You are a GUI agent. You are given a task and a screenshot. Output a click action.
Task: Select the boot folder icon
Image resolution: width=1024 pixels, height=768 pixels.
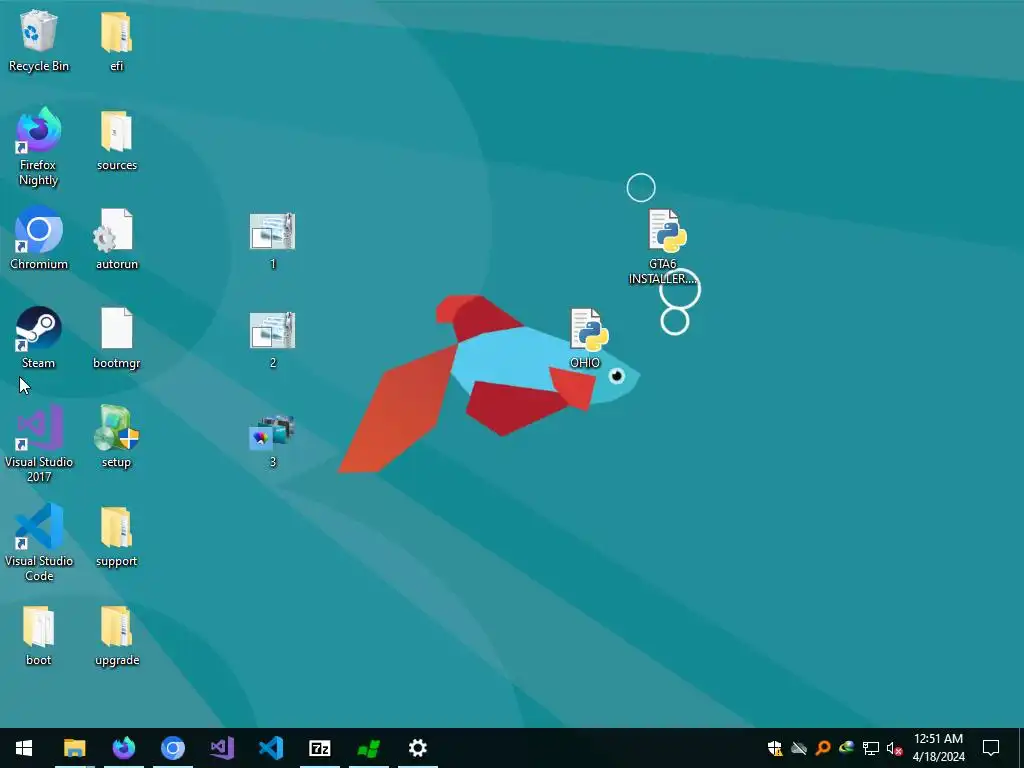39,635
